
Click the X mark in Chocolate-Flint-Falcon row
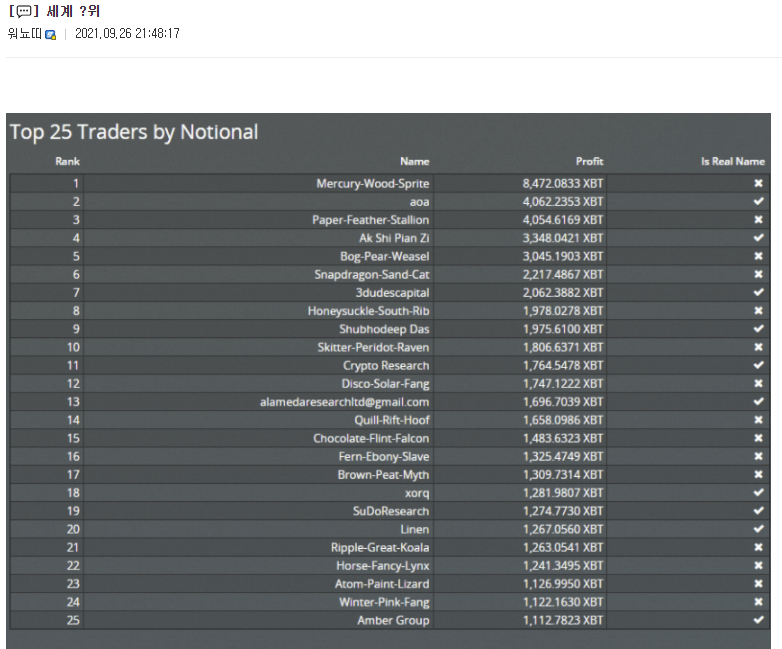point(758,438)
